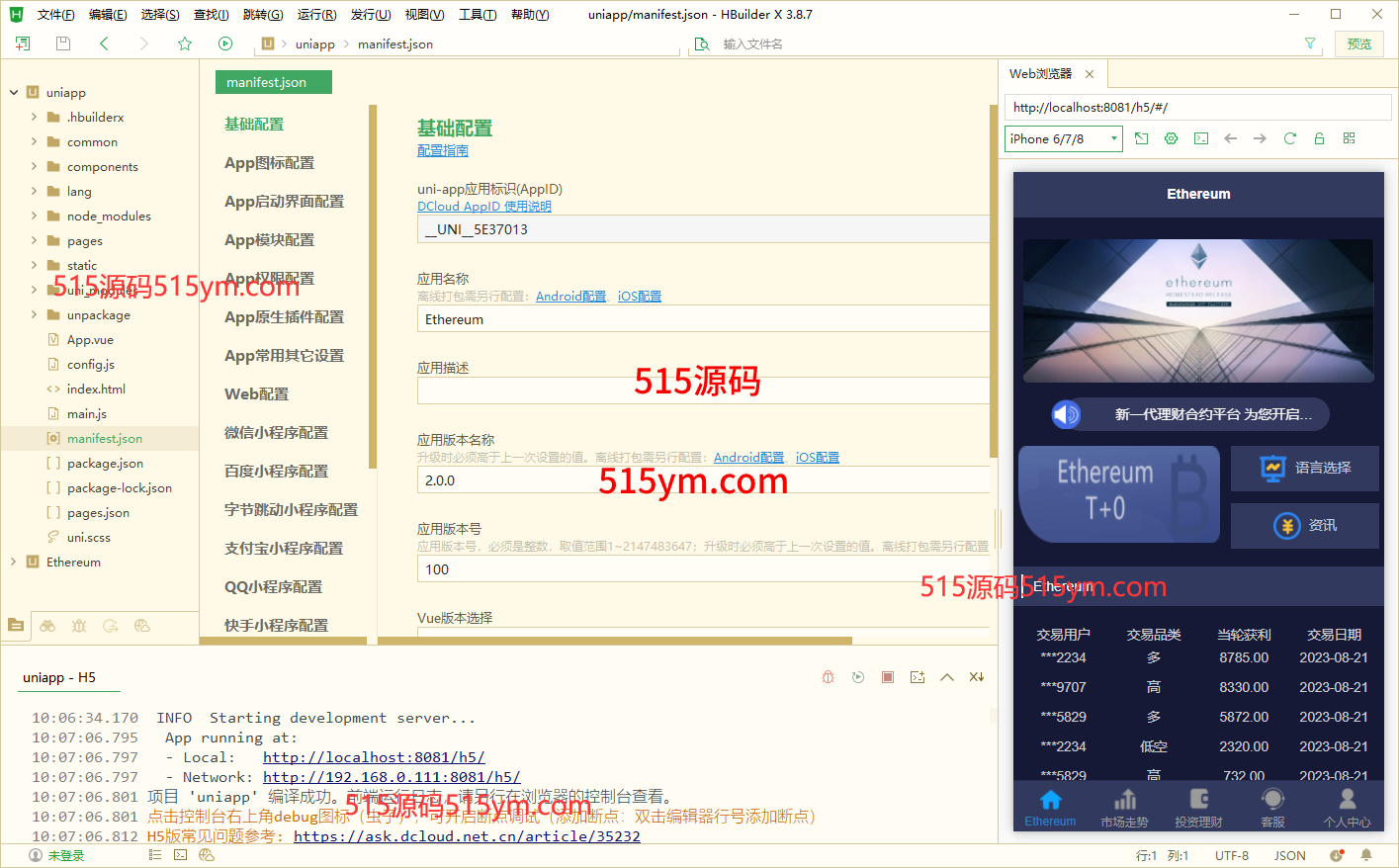Image resolution: width=1399 pixels, height=868 pixels.
Task: Open the iPhone 6/7/8 device dropdown
Action: (x=1064, y=138)
